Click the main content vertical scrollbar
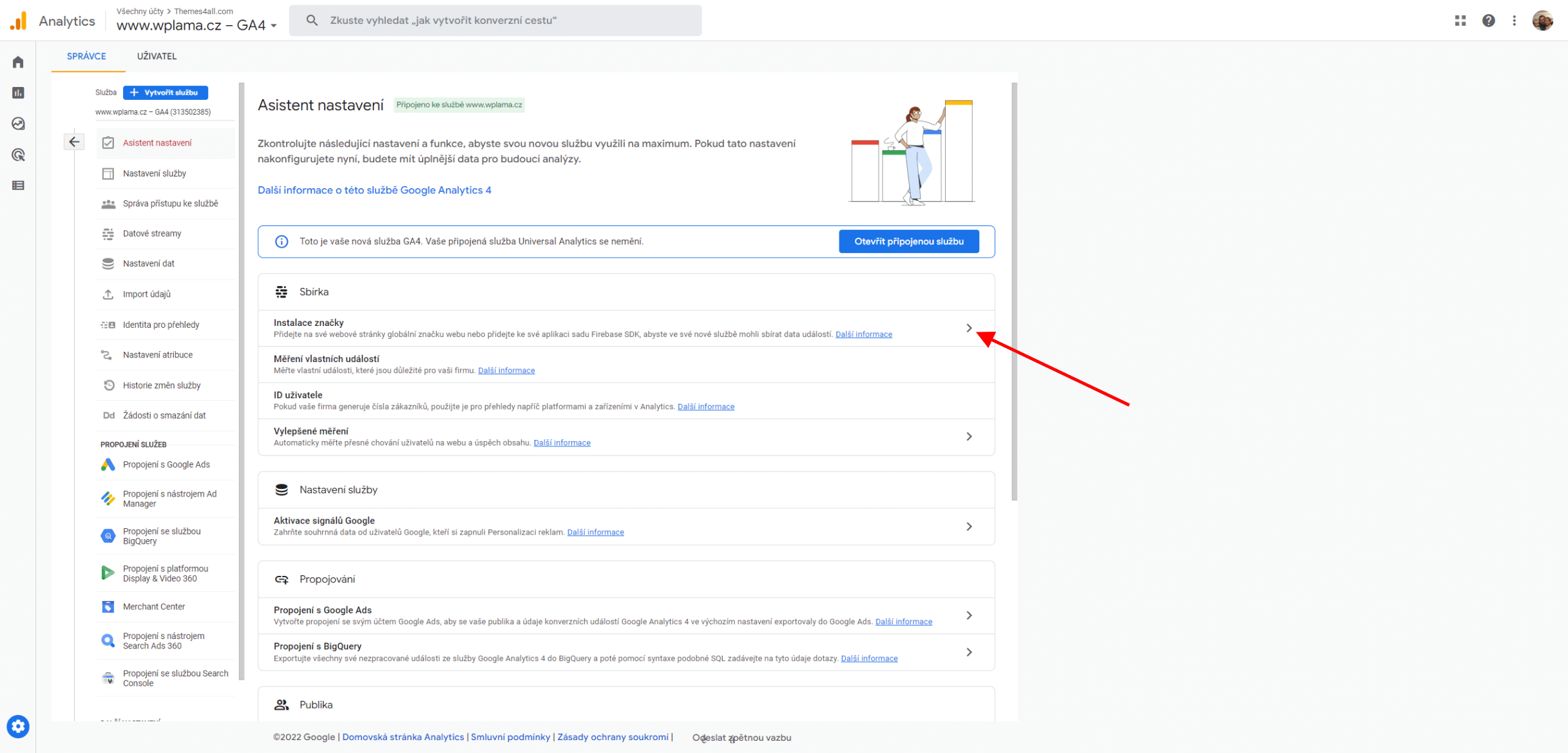 click(1015, 291)
